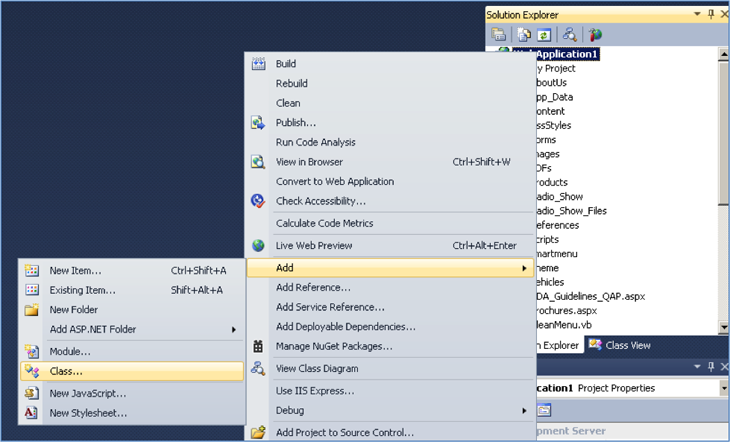Click the Module icon in the Add submenu
The image size is (730, 442).
pos(32,352)
